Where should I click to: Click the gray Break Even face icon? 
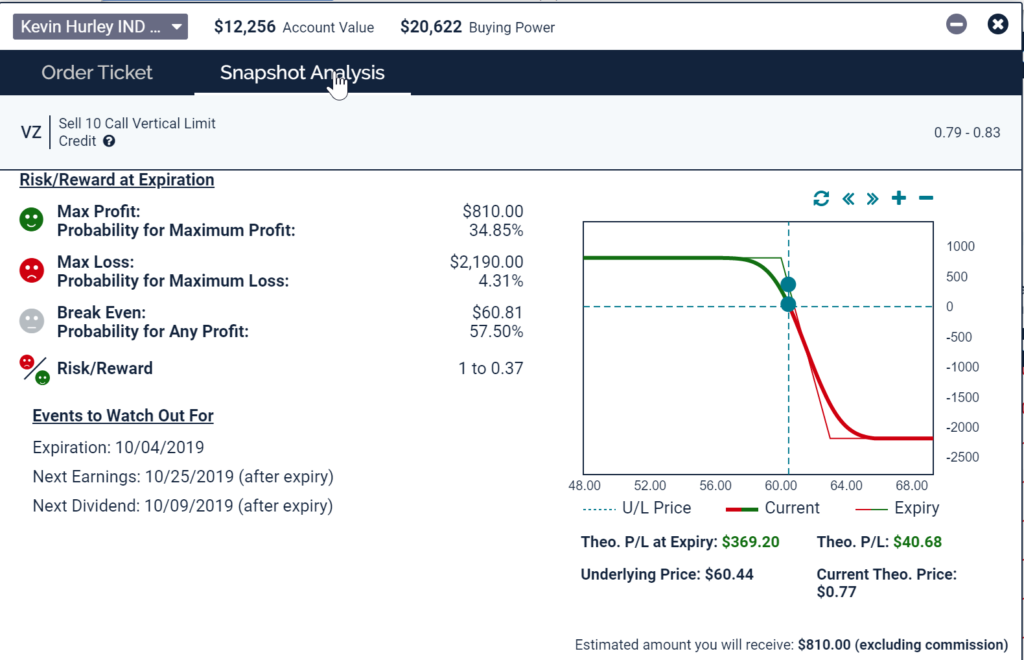pyautogui.click(x=32, y=321)
